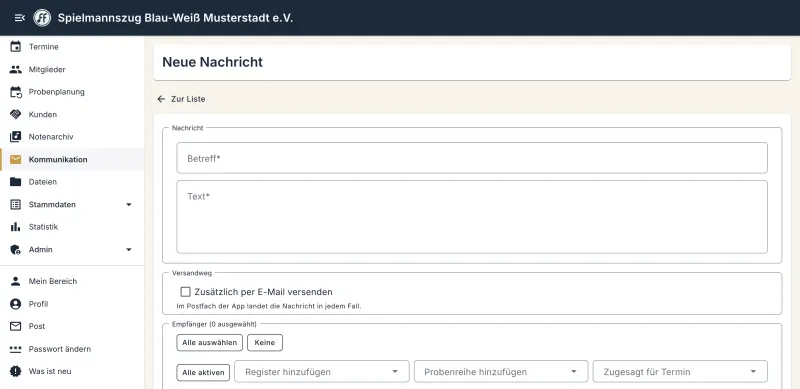Viewport: 800px width, 389px height.
Task: Click the Admin shield icon
Action: (16, 250)
